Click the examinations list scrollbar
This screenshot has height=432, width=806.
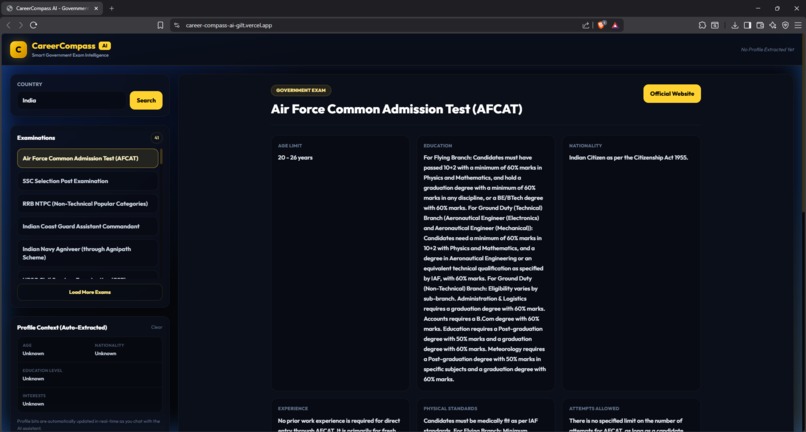[x=161, y=156]
